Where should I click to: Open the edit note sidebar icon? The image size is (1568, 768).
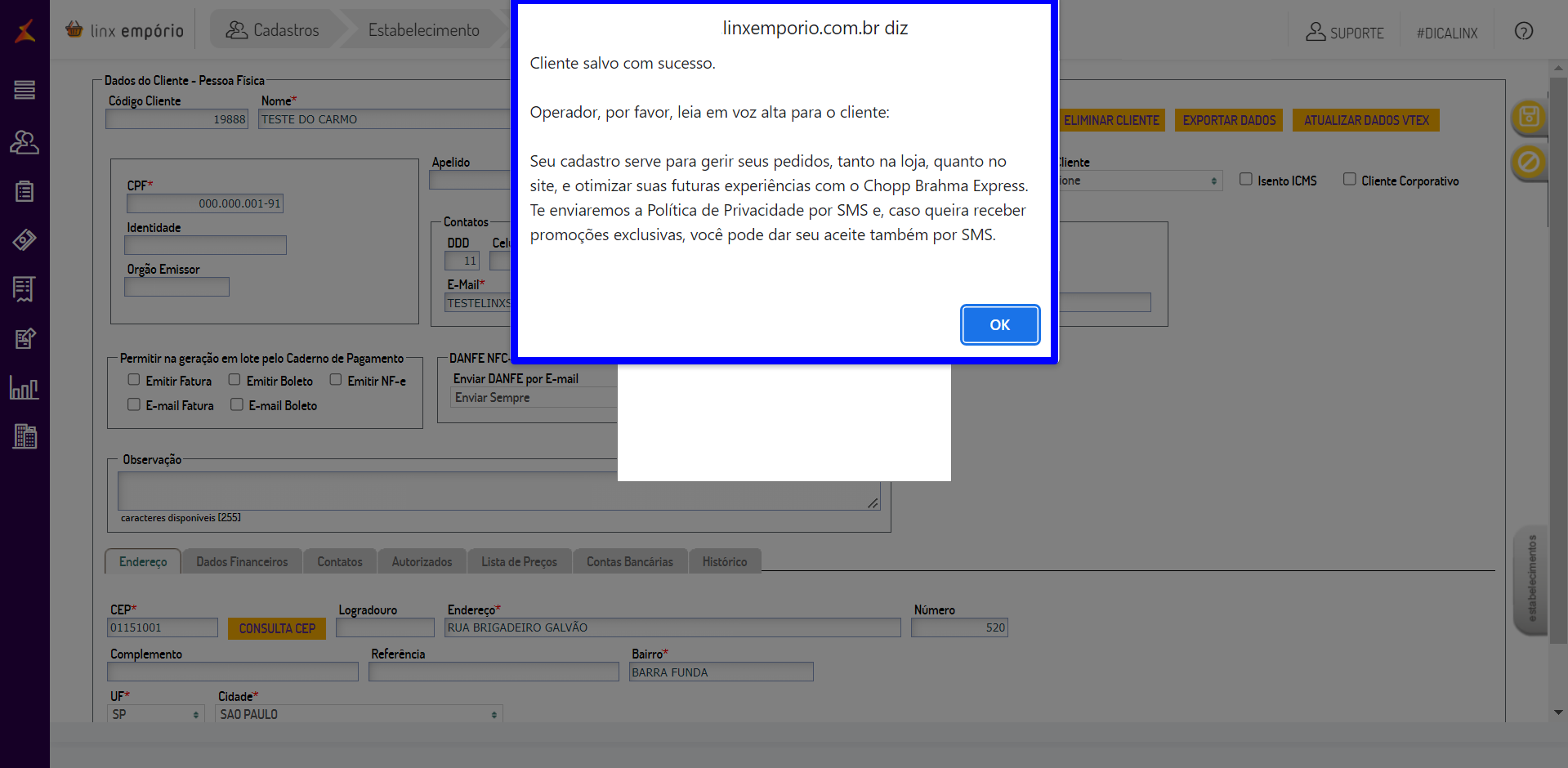(x=25, y=338)
